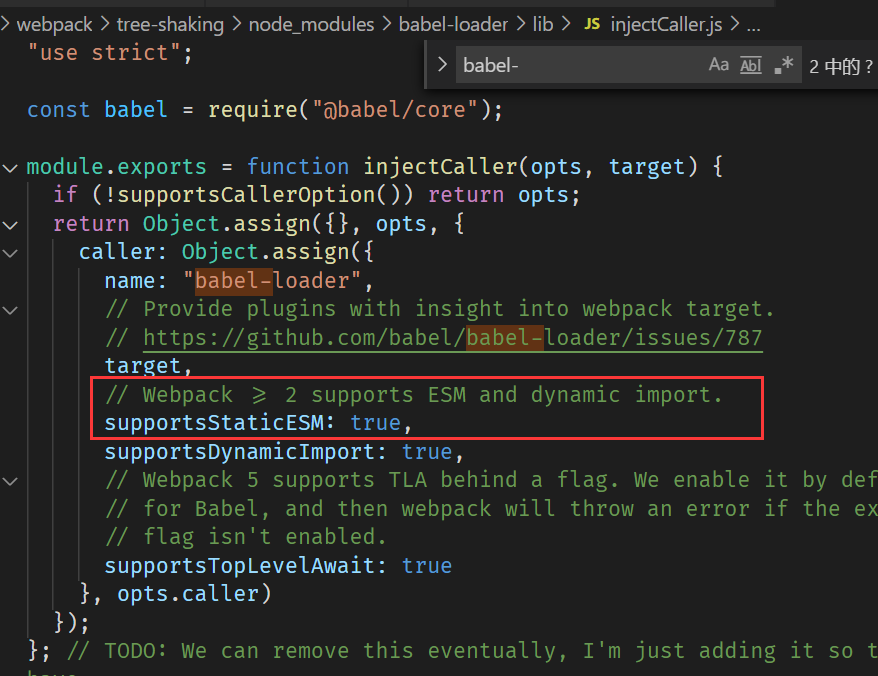Click the supportsDynamicImport property

click(x=240, y=451)
